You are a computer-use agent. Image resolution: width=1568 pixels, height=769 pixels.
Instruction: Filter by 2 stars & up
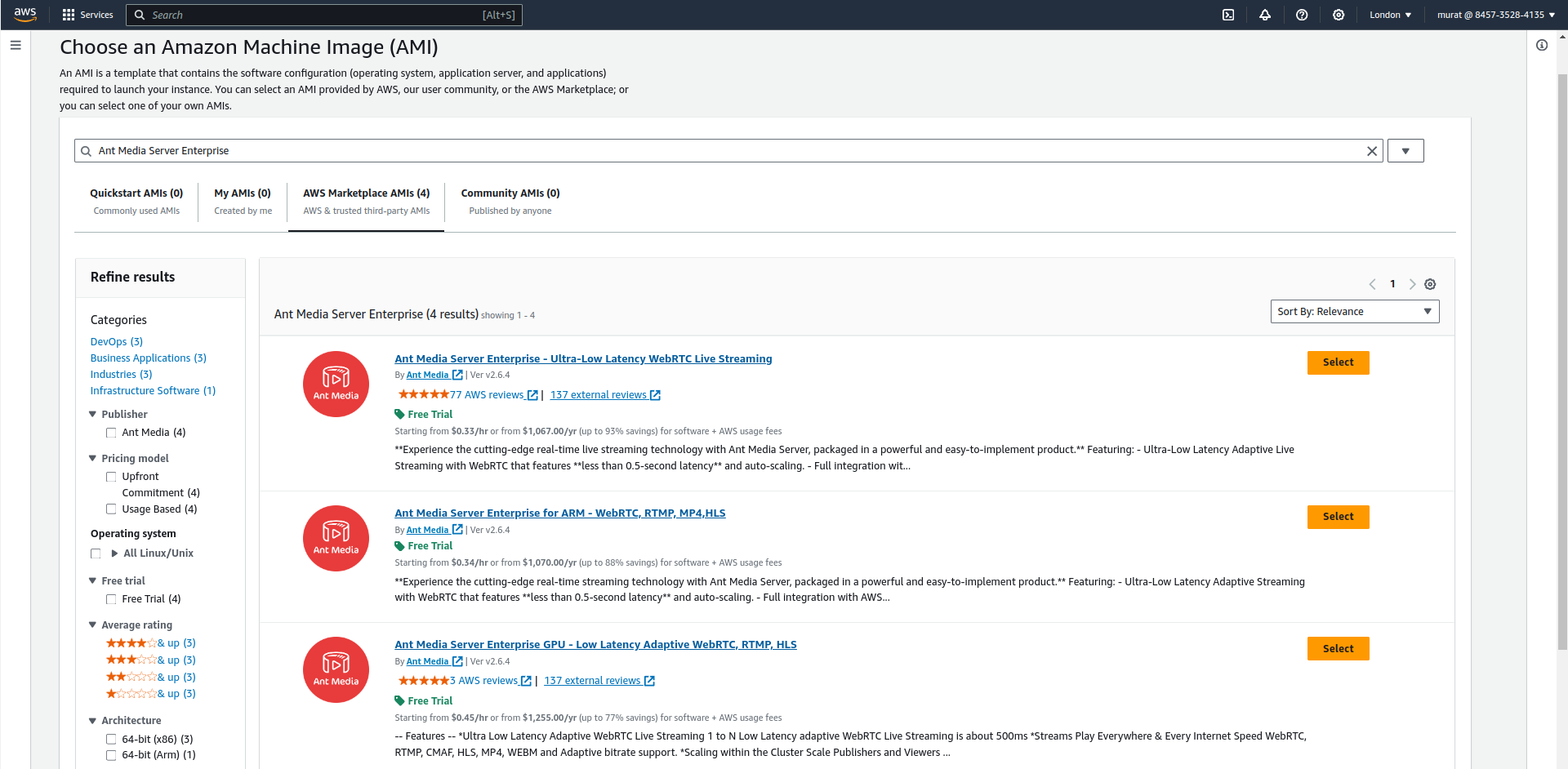151,678
